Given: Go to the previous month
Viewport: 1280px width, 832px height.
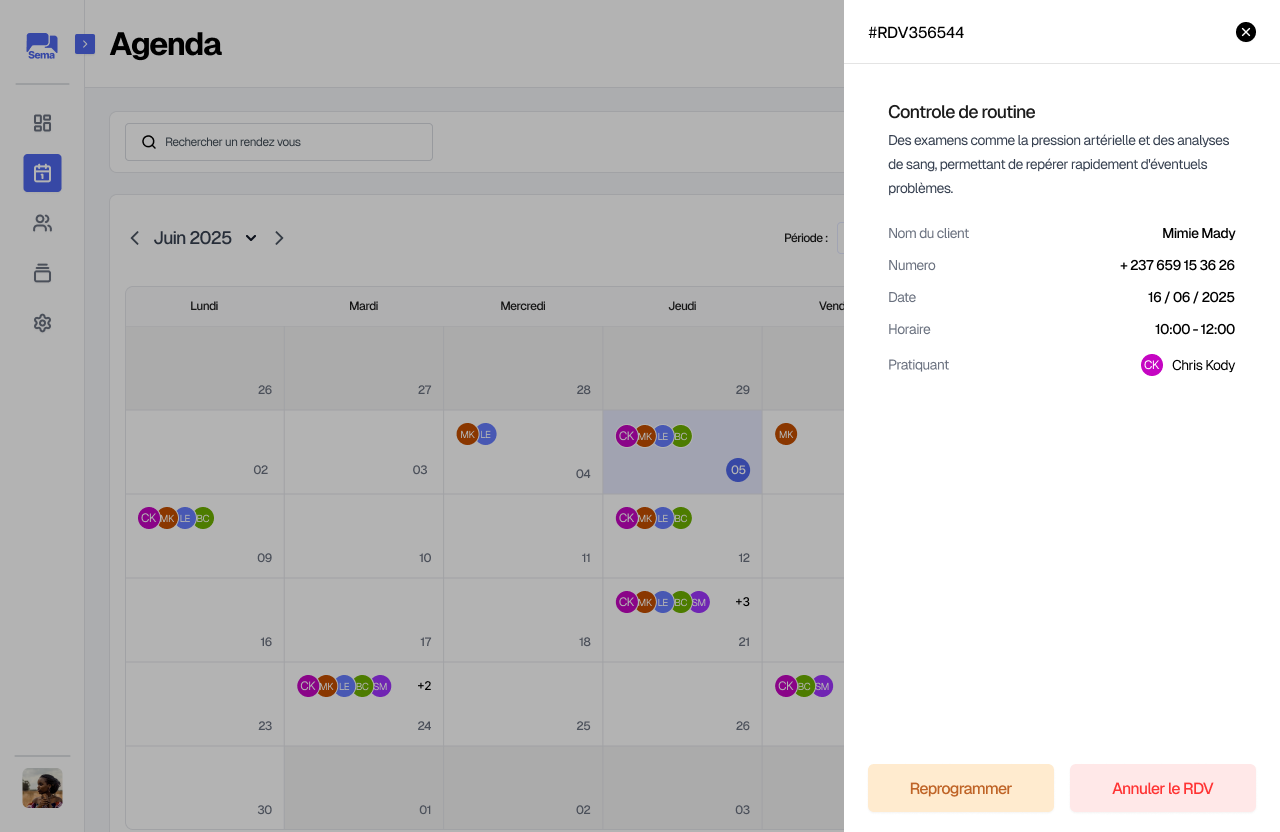Looking at the screenshot, I should [135, 238].
